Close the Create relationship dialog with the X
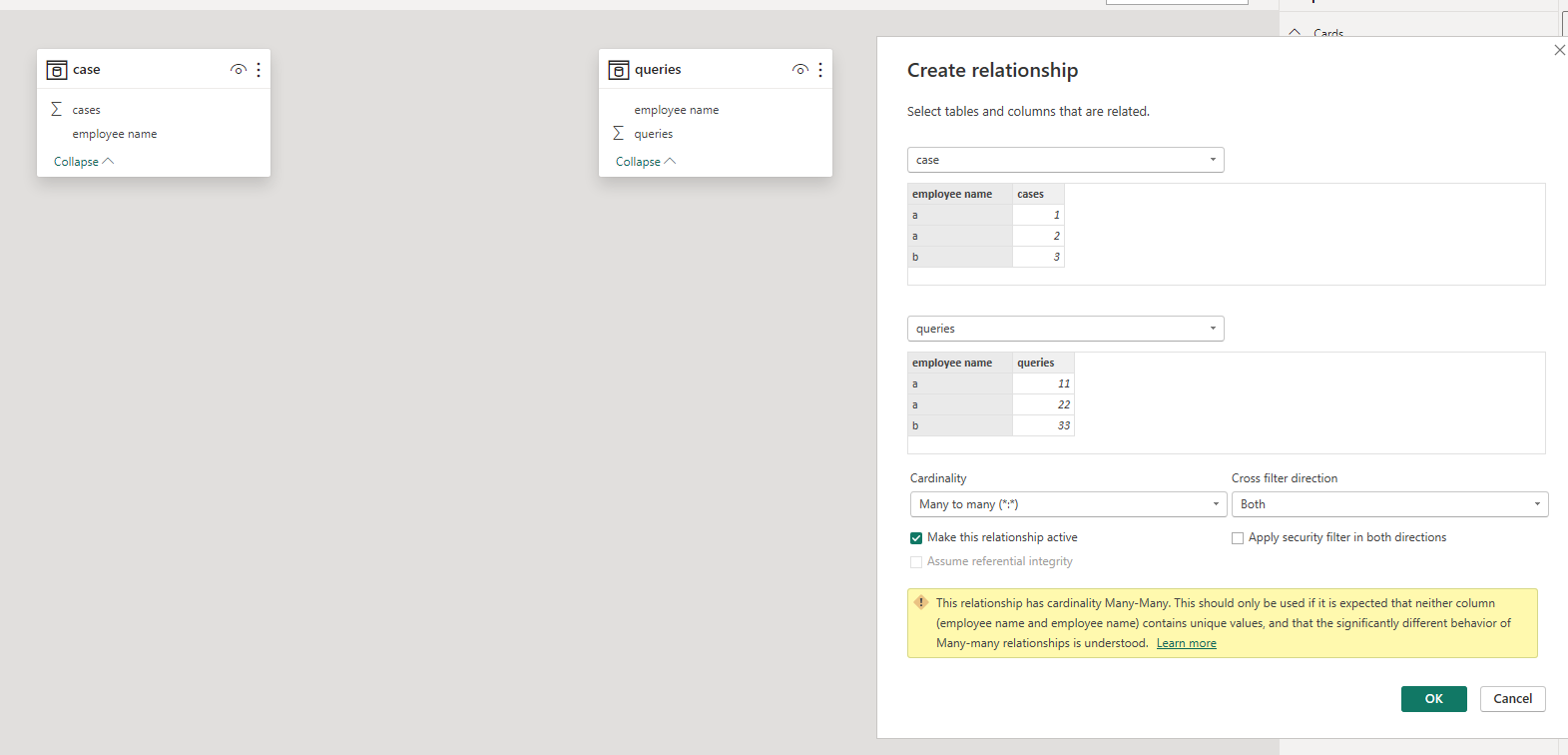1568x755 pixels. 1559,50
